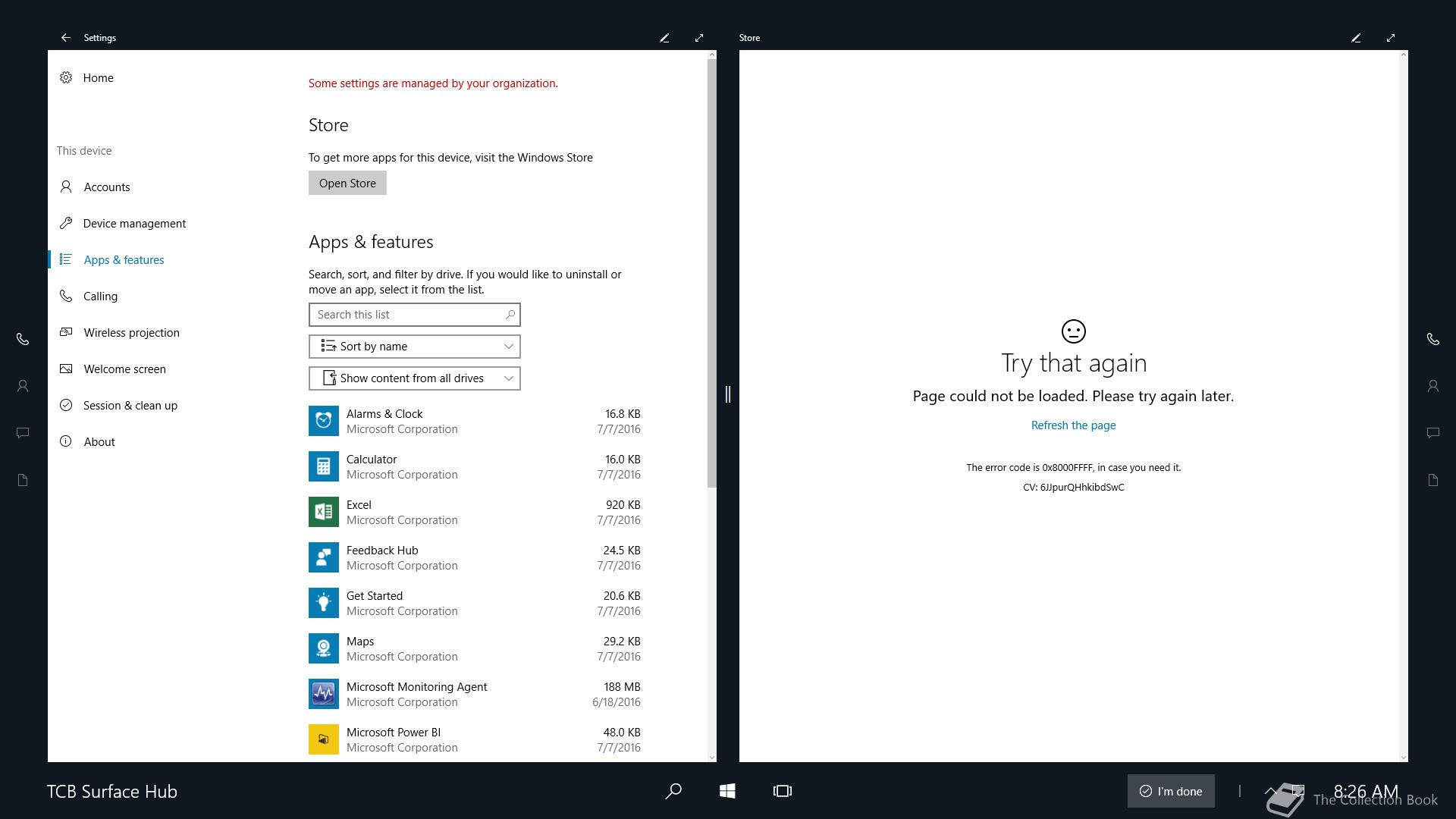Open Welcome screen settings
The width and height of the screenshot is (1456, 819).
coord(124,369)
